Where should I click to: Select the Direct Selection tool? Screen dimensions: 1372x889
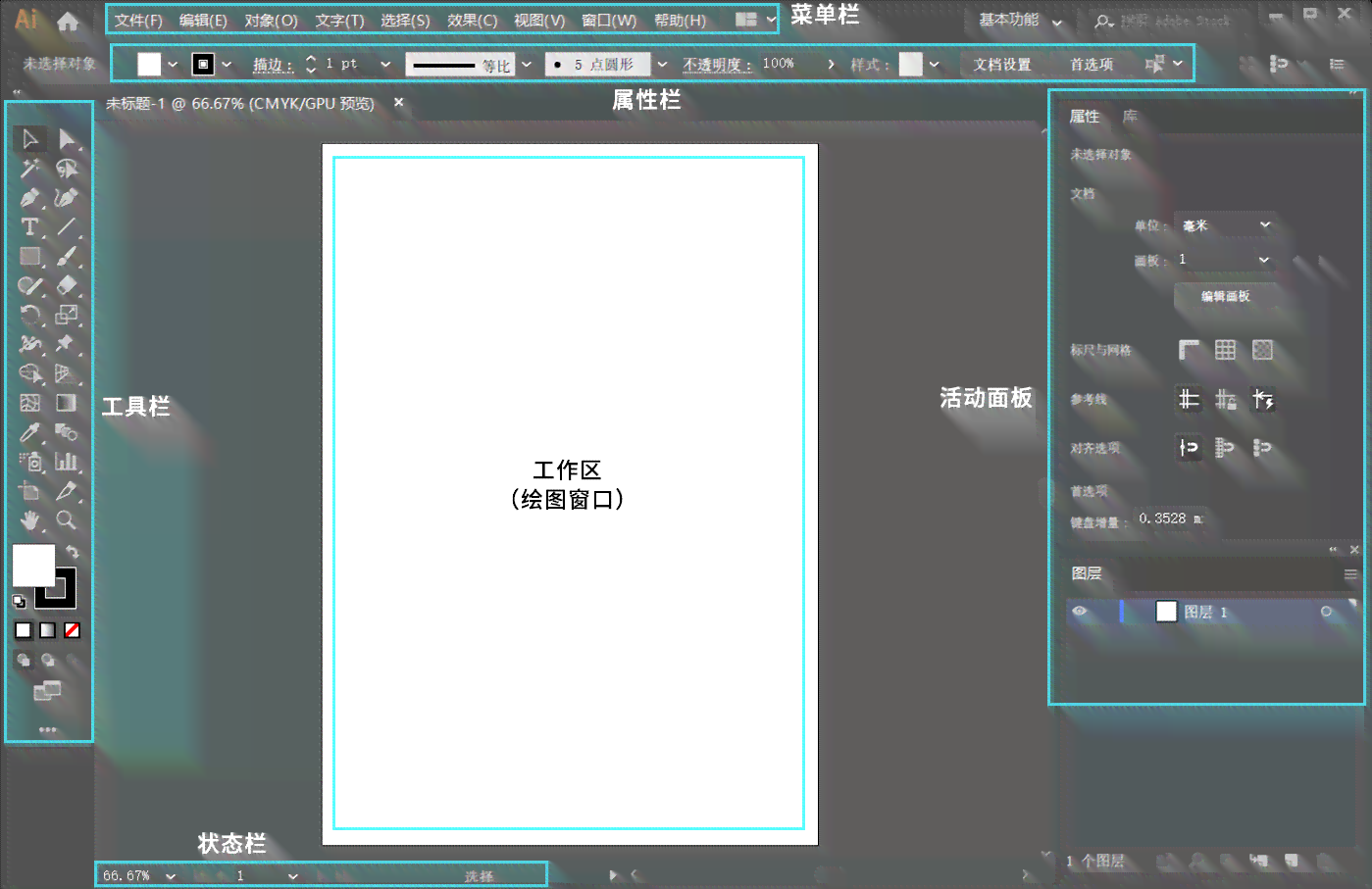tap(67, 139)
